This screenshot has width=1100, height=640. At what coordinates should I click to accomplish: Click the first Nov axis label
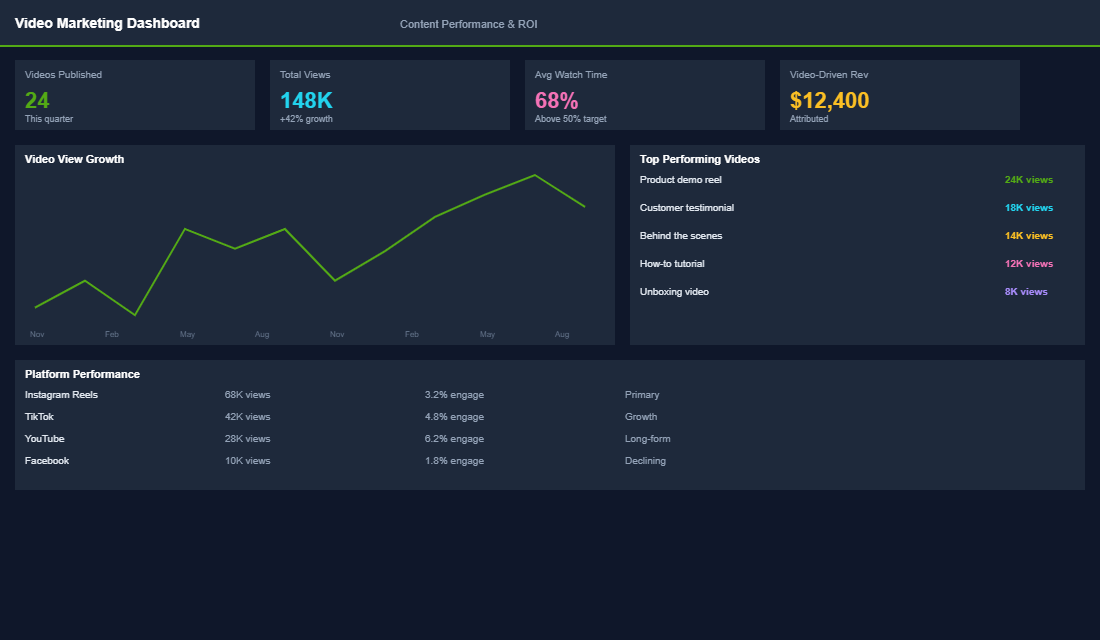click(37, 334)
